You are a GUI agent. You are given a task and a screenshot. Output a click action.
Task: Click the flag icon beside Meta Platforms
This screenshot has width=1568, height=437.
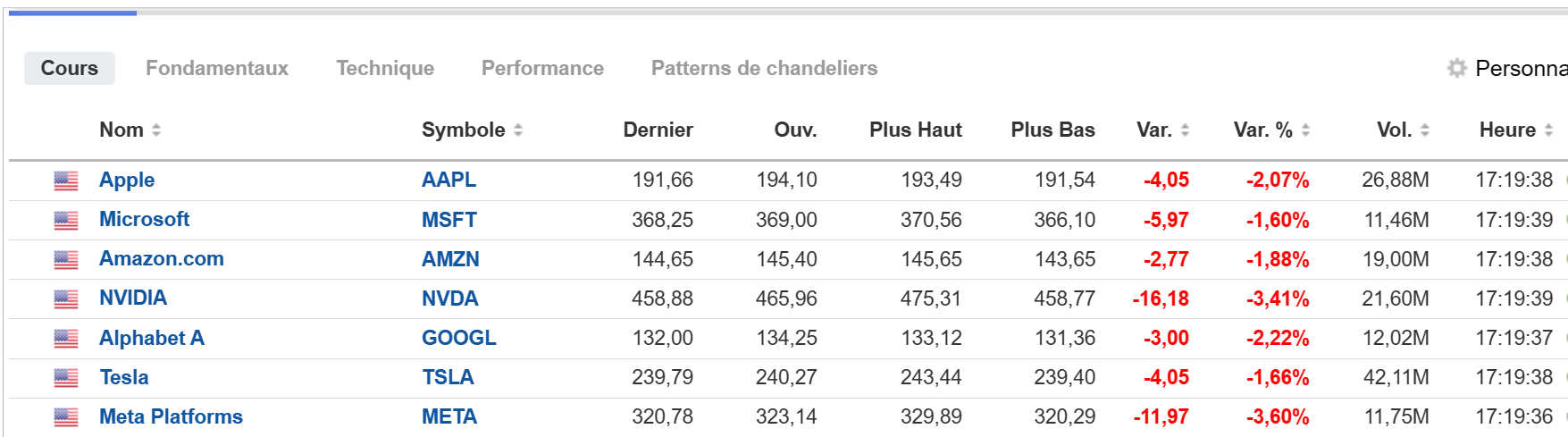point(66,416)
